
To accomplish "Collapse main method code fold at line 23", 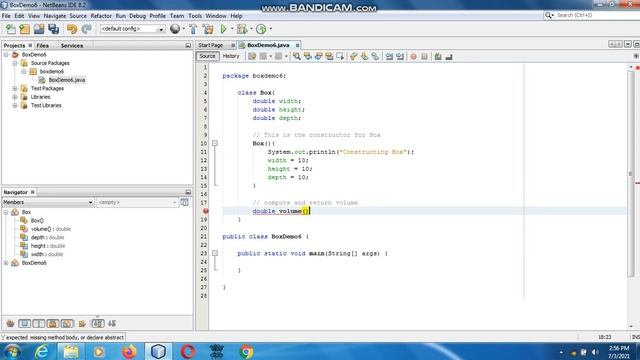I will (215, 253).
